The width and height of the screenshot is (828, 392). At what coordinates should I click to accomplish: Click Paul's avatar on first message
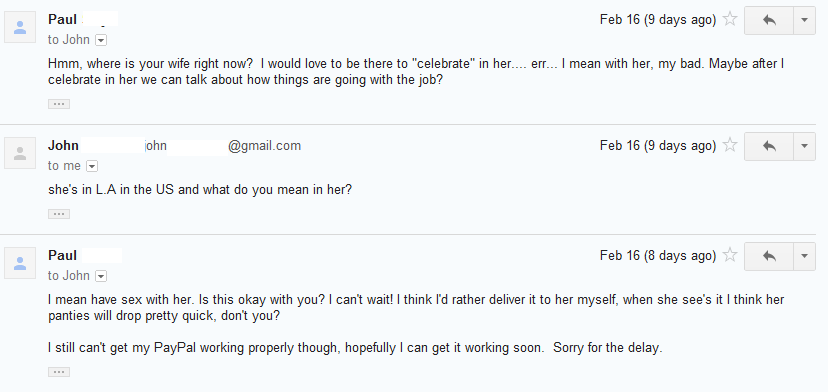[20, 27]
